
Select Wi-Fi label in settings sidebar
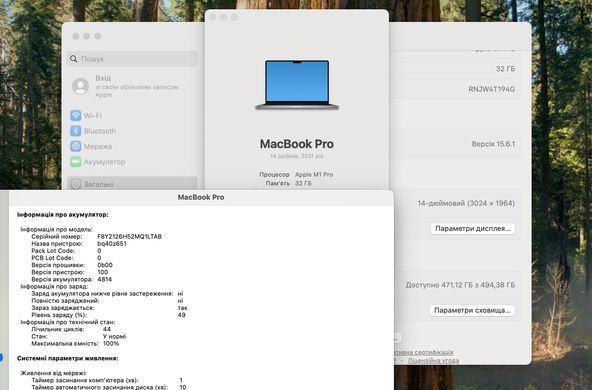click(93, 116)
